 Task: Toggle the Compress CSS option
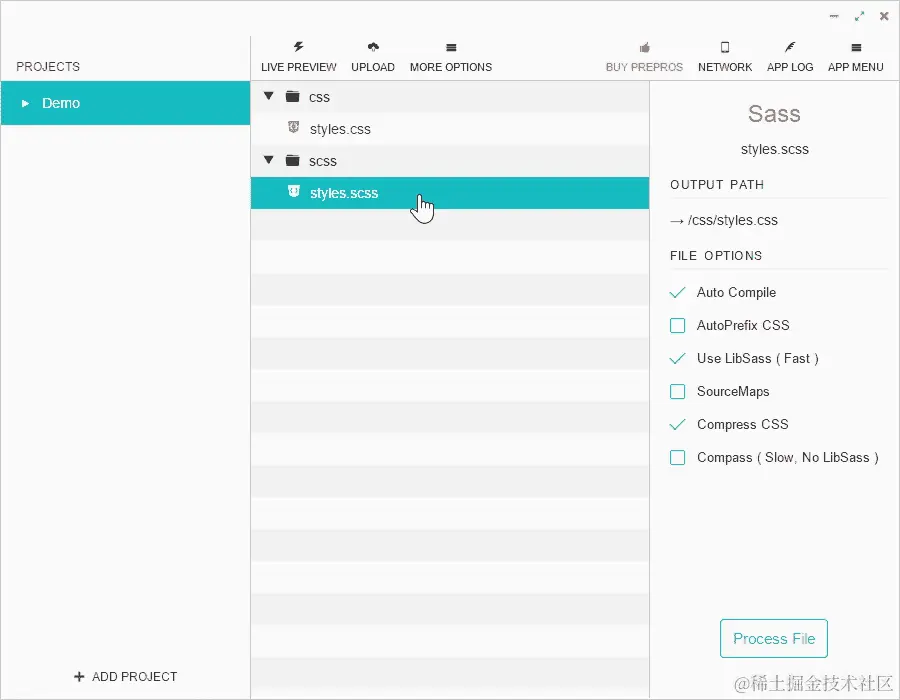click(677, 425)
